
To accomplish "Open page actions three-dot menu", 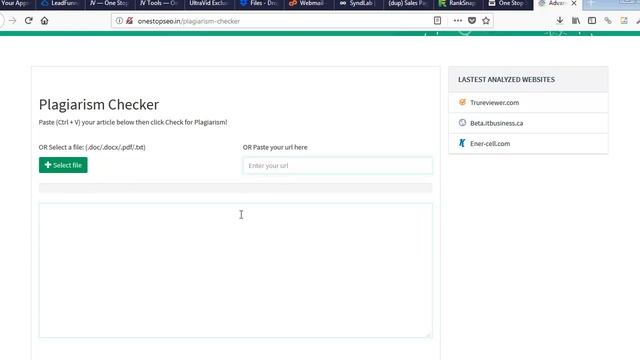I will 458,20.
